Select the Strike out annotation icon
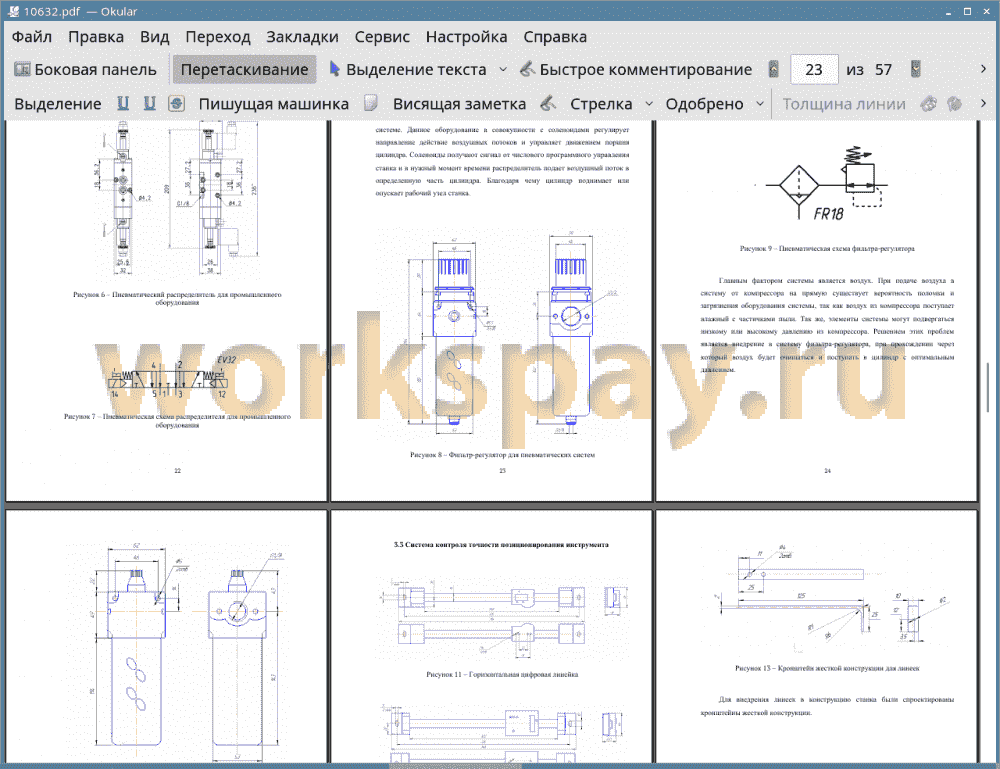The height and width of the screenshot is (769, 1000). pyautogui.click(x=177, y=103)
